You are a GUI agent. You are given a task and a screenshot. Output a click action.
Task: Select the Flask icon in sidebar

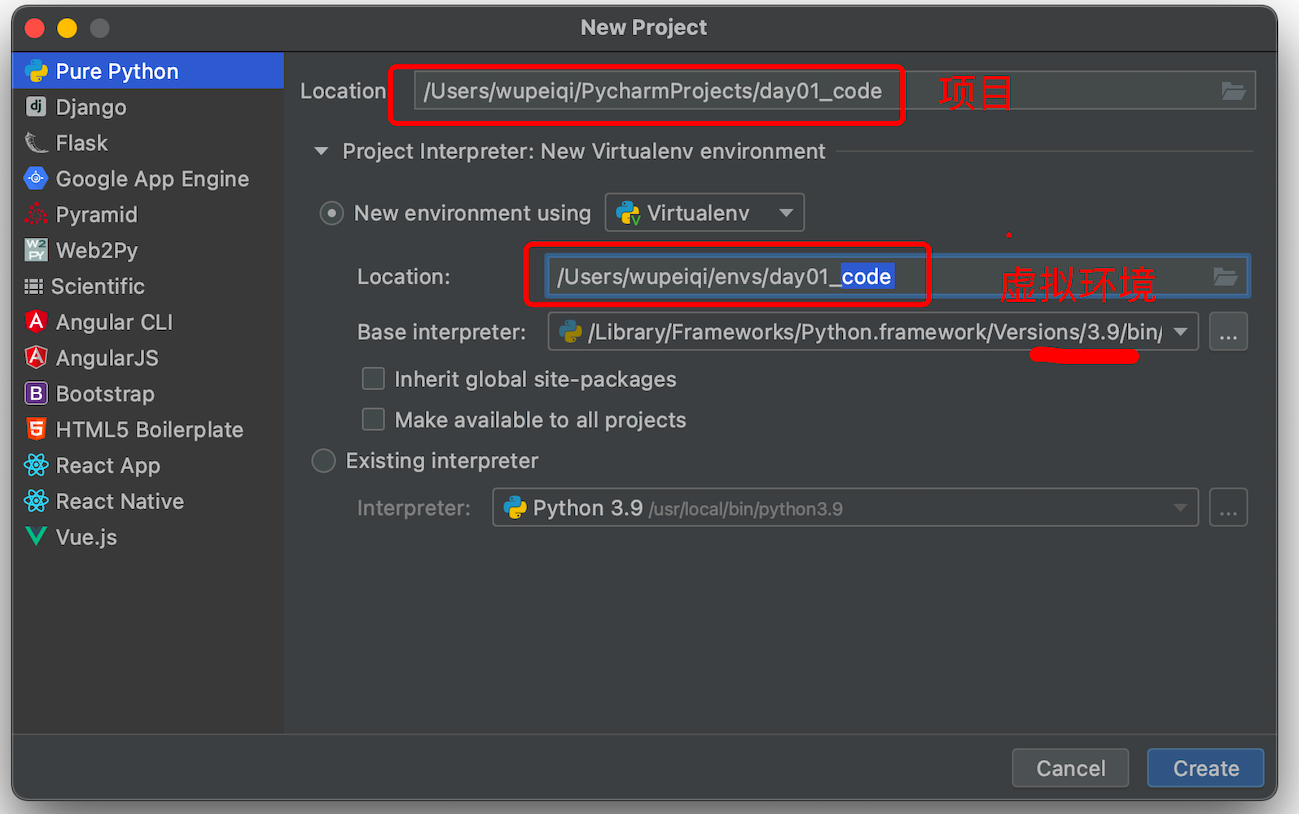pos(36,143)
